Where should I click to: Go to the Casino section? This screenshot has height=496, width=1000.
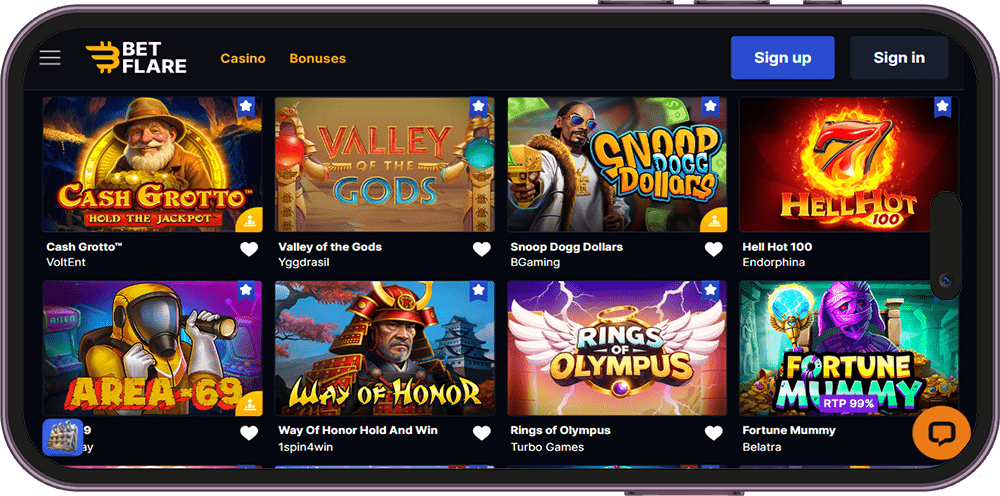pos(243,58)
